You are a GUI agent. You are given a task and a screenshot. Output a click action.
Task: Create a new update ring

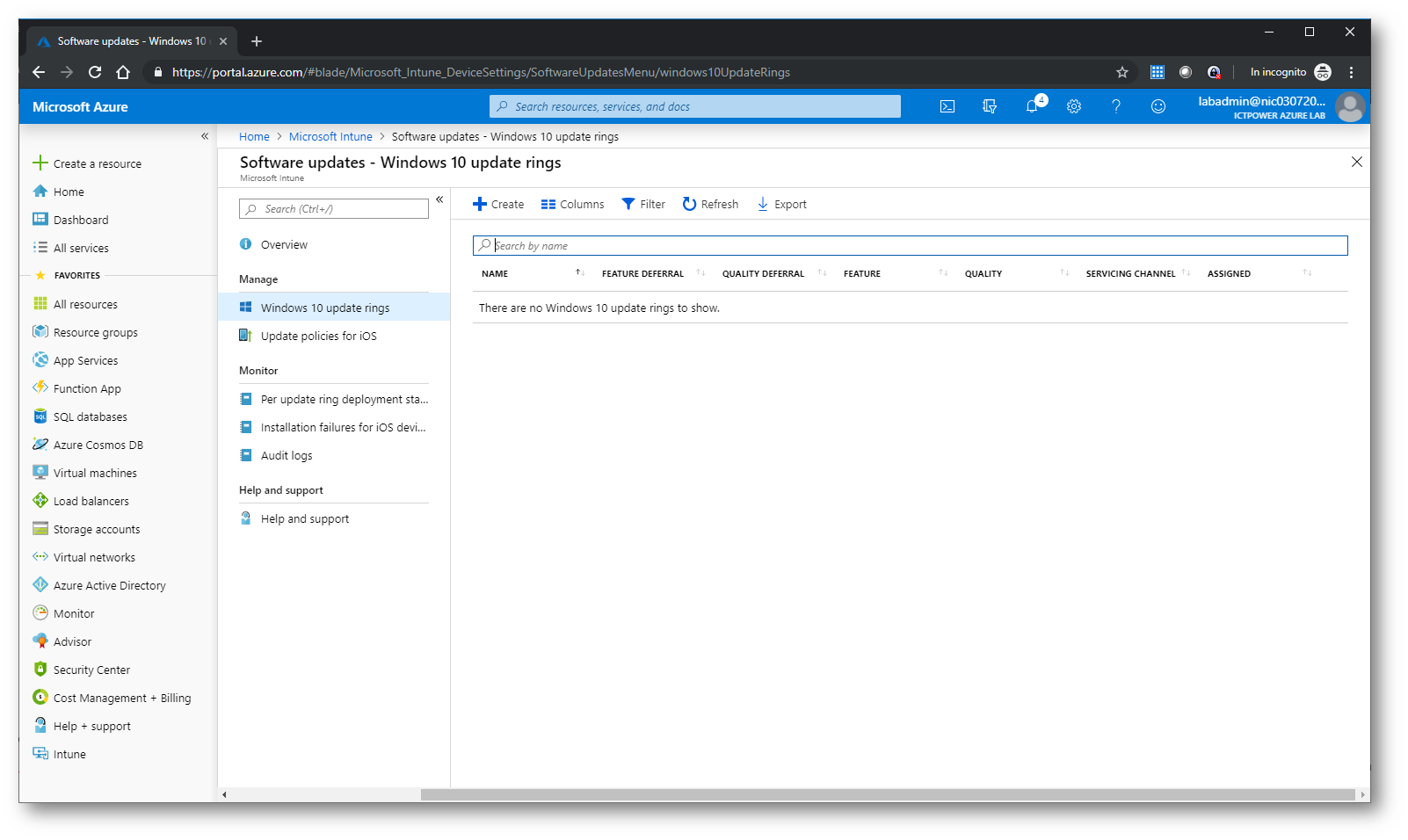(498, 204)
